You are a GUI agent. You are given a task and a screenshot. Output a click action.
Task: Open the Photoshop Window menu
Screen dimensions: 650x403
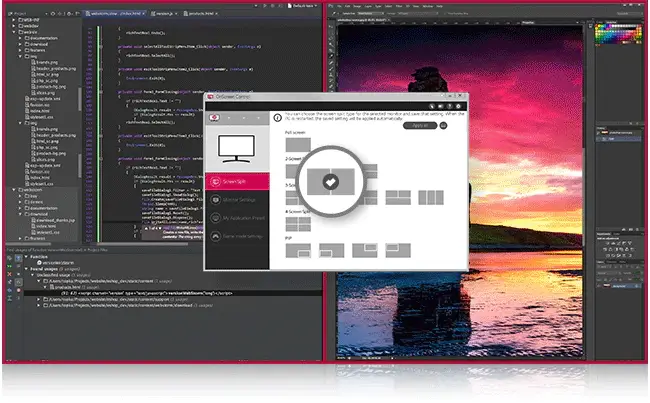tap(428, 6)
